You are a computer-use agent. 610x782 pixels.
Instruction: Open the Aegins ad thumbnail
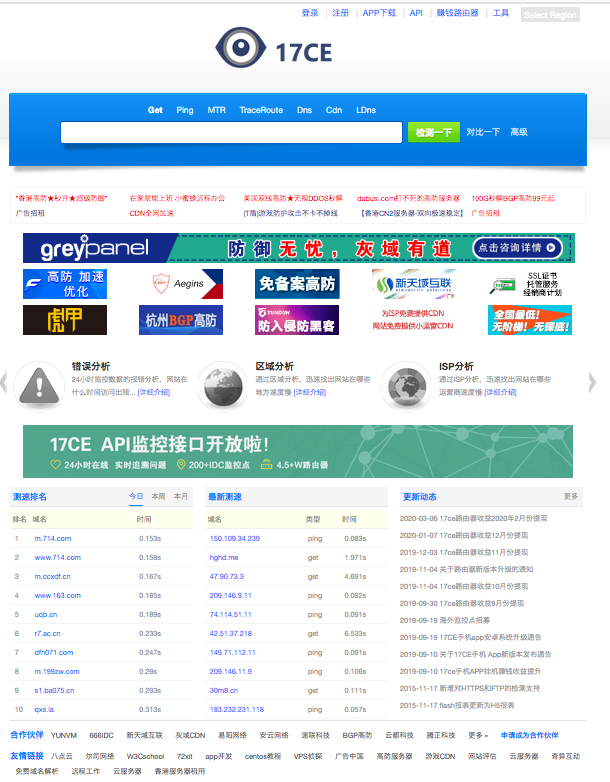(181, 284)
